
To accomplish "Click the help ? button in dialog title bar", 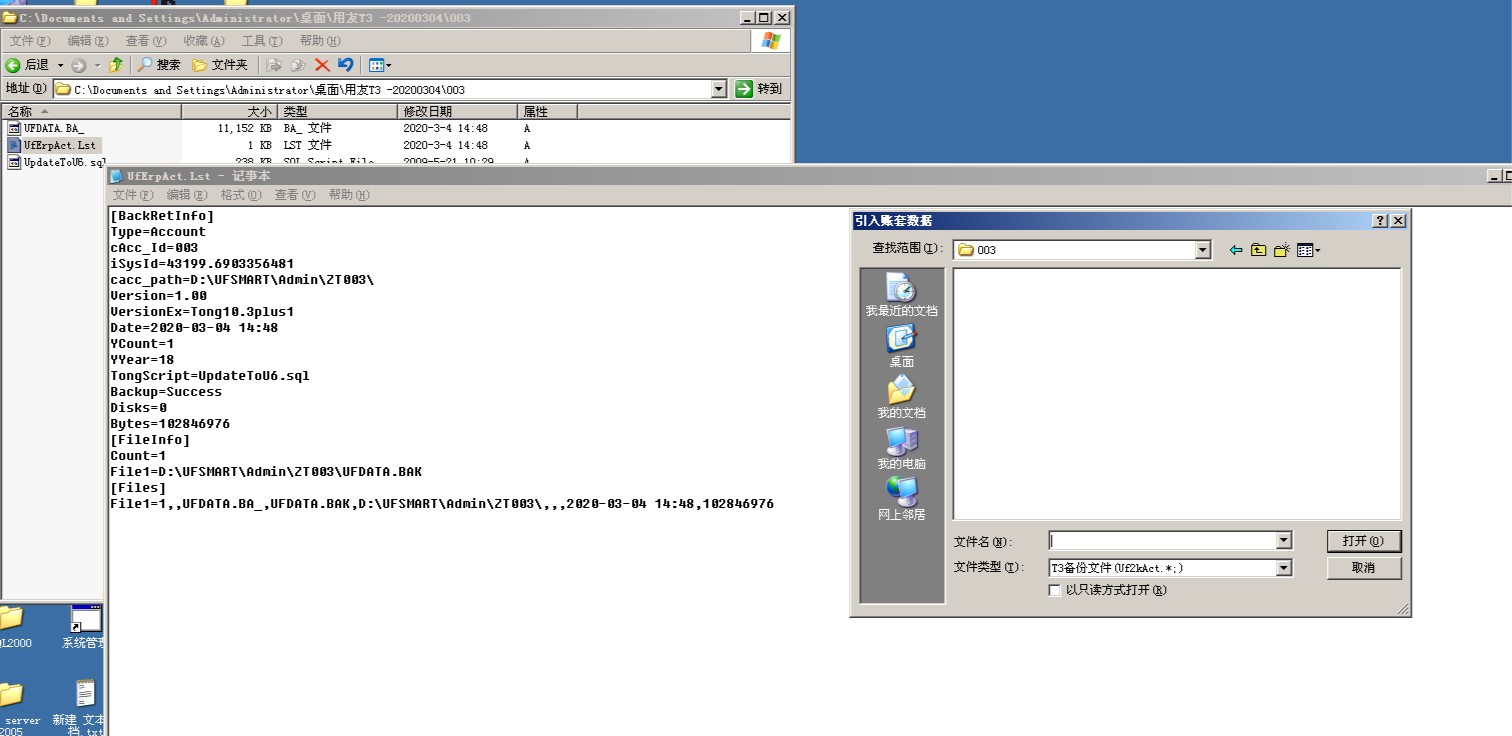I will coord(1380,221).
